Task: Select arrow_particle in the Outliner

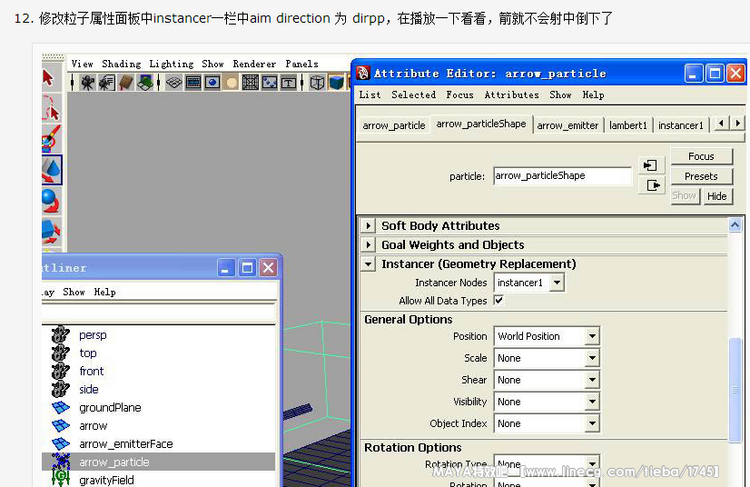Action: click(158, 462)
